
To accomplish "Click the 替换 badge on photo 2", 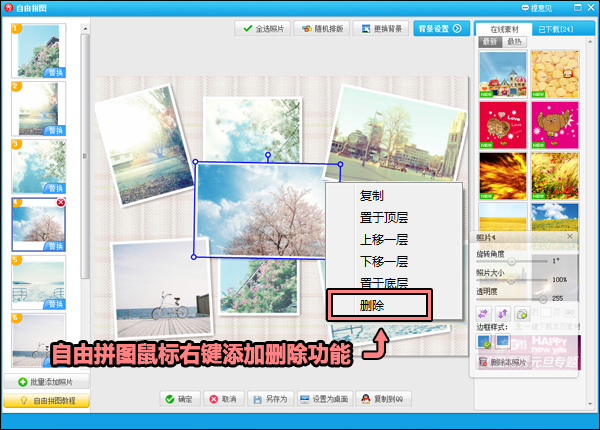I will [x=55, y=130].
